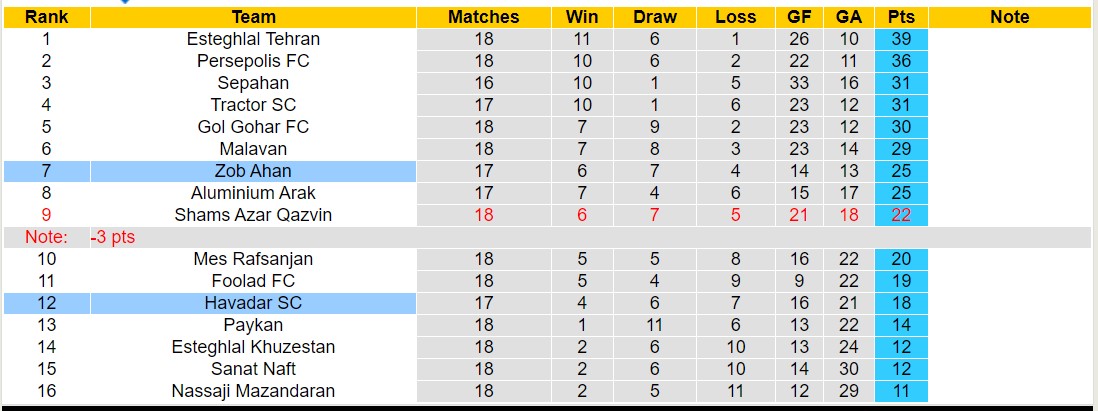Click the Note column header
1098x411 pixels.
pyautogui.click(x=1009, y=17)
